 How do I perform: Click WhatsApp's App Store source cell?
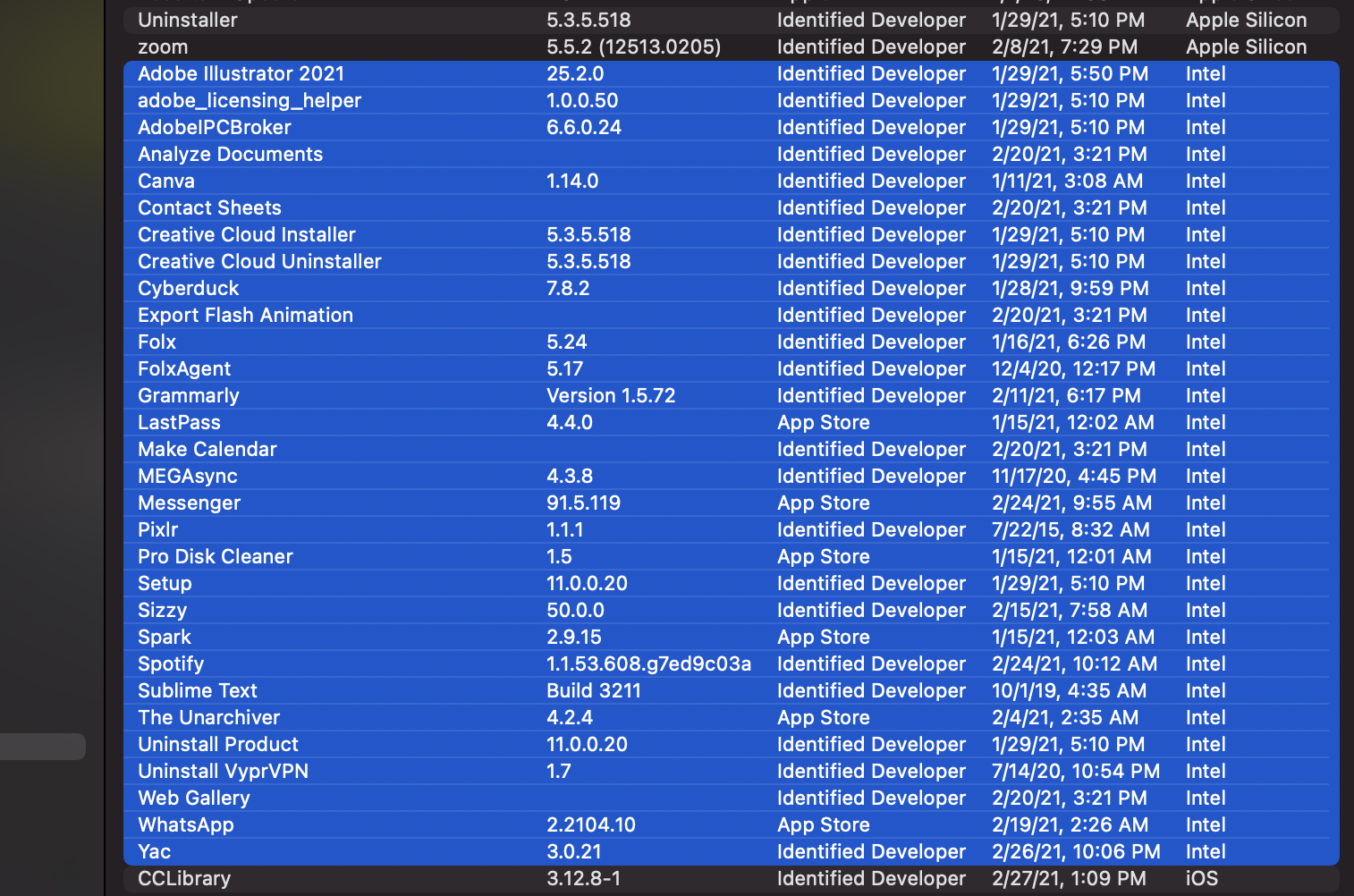tap(823, 824)
